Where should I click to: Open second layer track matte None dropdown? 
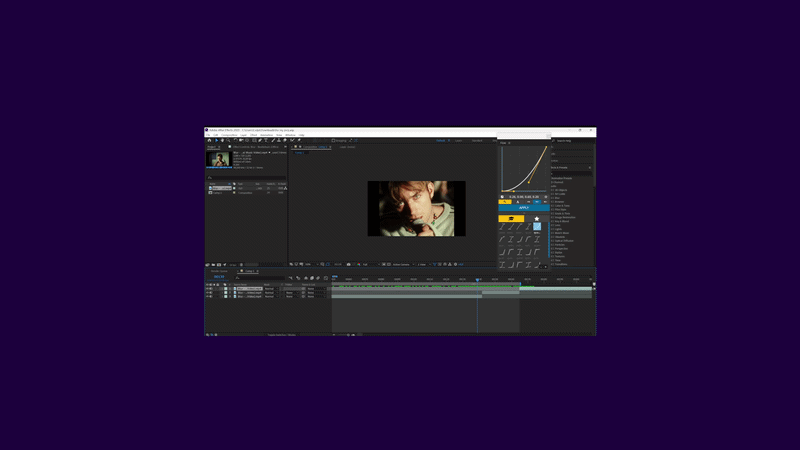(x=292, y=293)
